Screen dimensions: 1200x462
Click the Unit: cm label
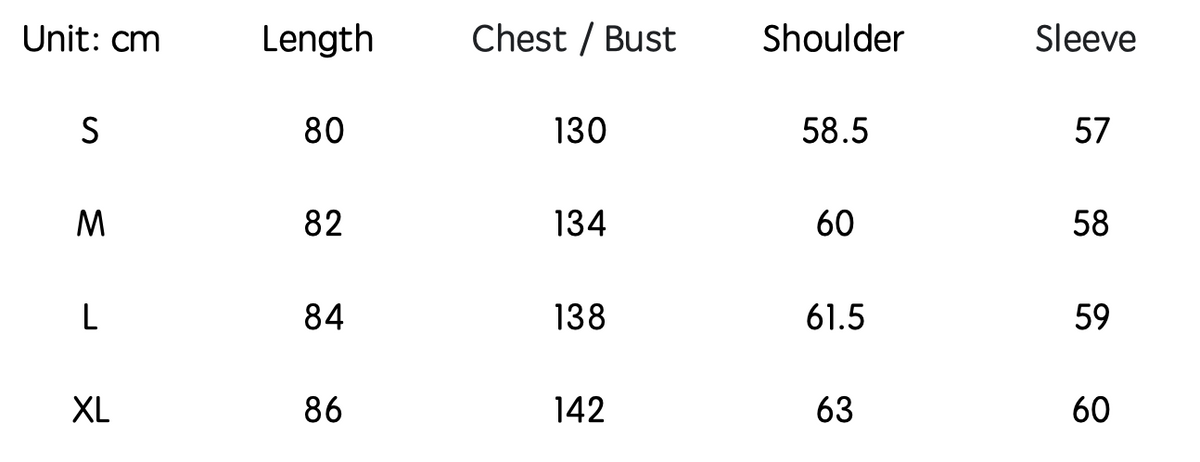[91, 40]
